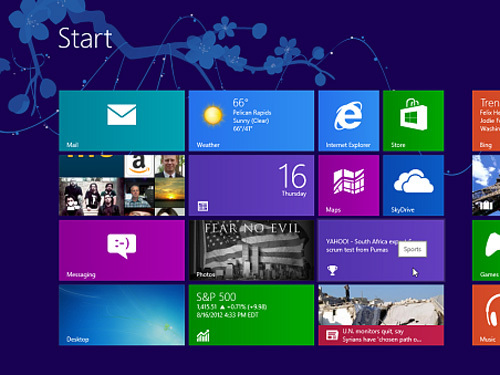Click the 'S&P 500' heading
This screenshot has width=500, height=375.
[216, 296]
